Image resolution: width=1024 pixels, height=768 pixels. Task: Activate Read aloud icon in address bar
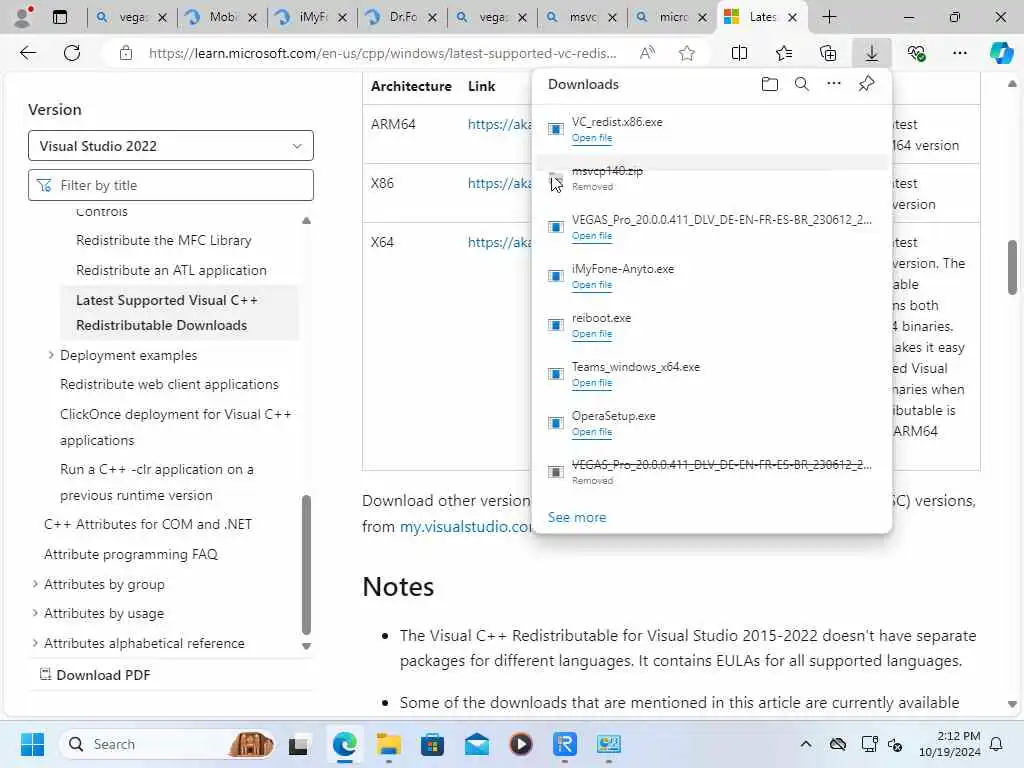[647, 53]
